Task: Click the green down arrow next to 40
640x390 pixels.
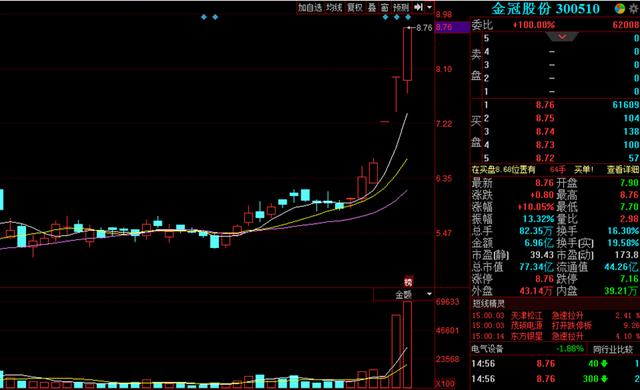Action: [604, 363]
